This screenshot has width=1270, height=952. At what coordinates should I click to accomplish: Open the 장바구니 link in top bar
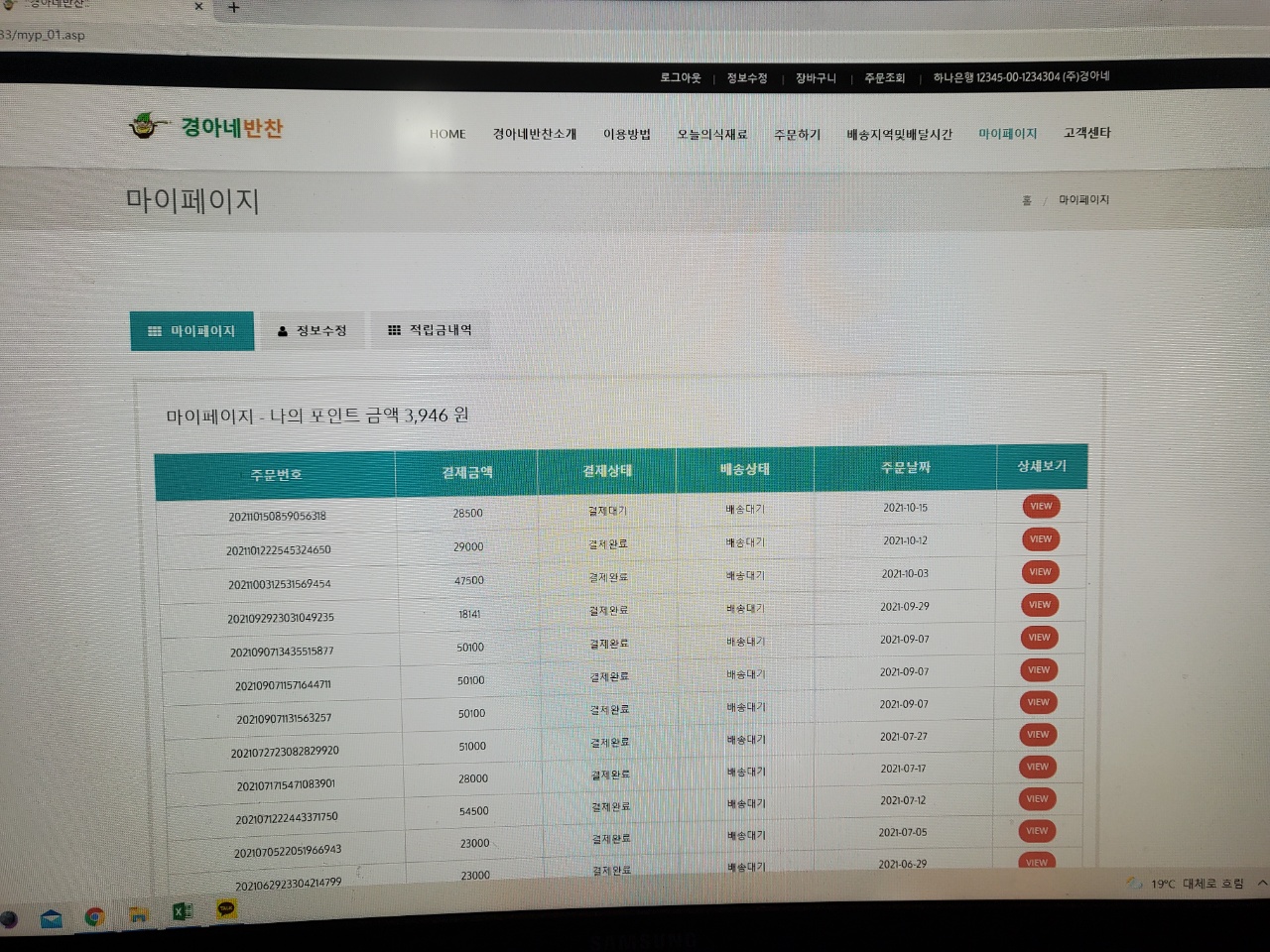(x=815, y=78)
